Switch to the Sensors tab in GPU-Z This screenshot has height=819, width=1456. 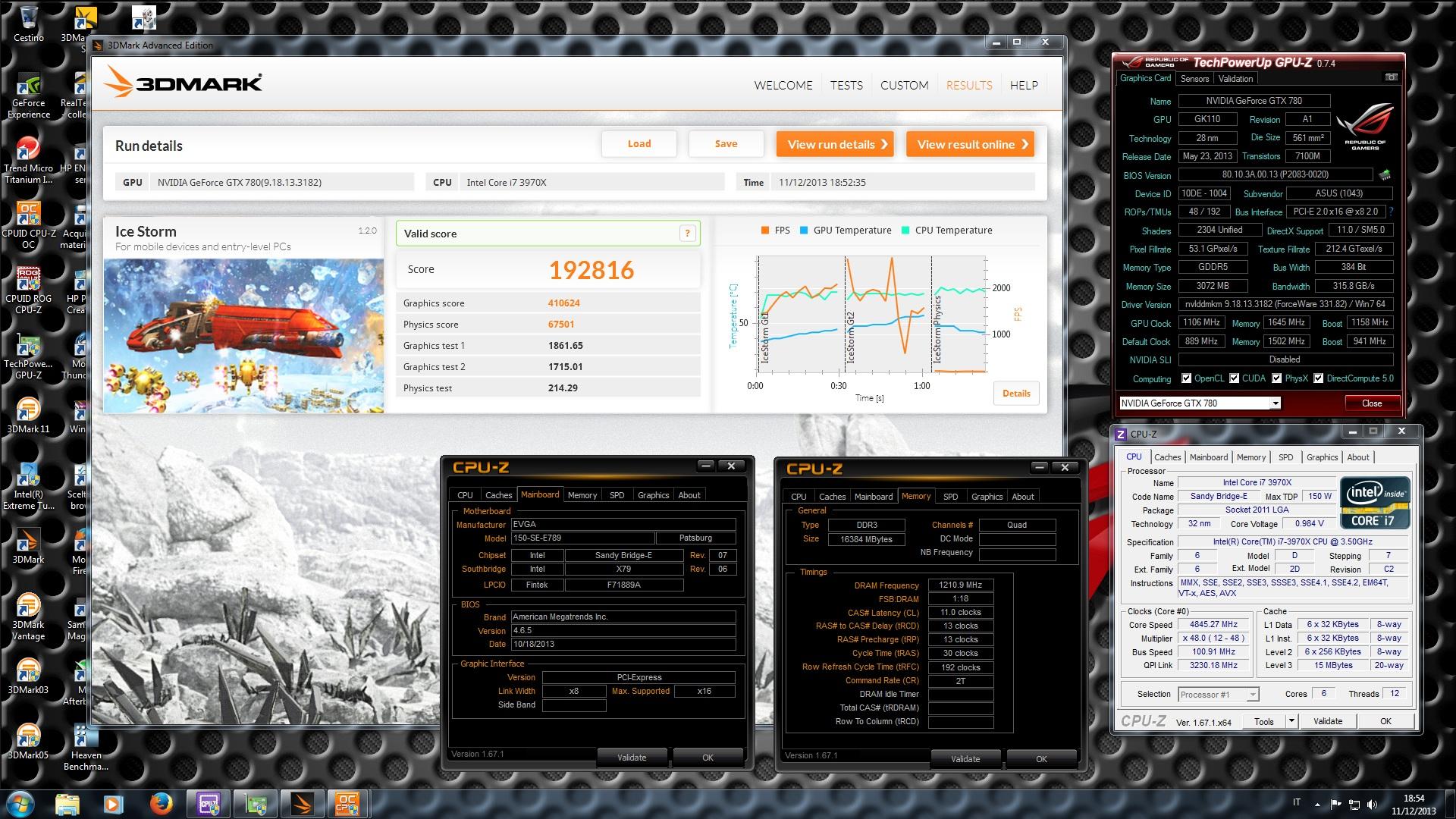coord(1194,79)
